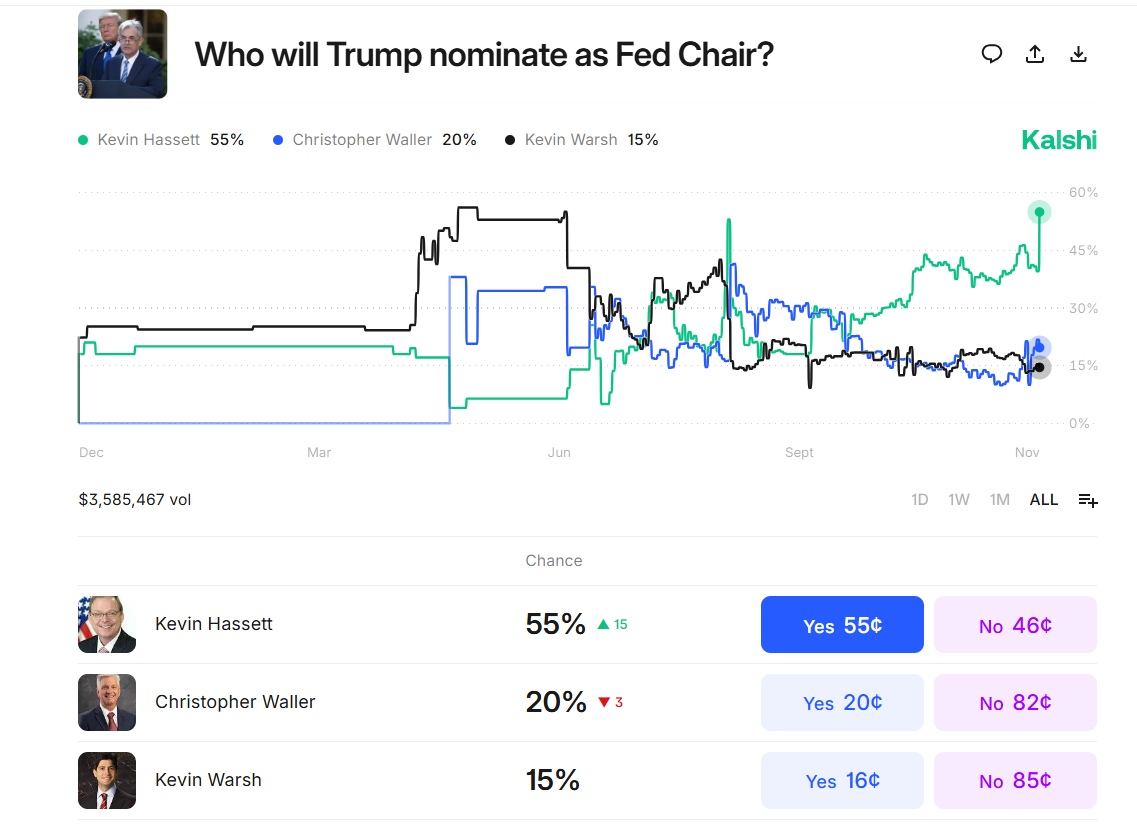Switch chart to 1D timeframe
The height and width of the screenshot is (826, 1137).
[919, 499]
